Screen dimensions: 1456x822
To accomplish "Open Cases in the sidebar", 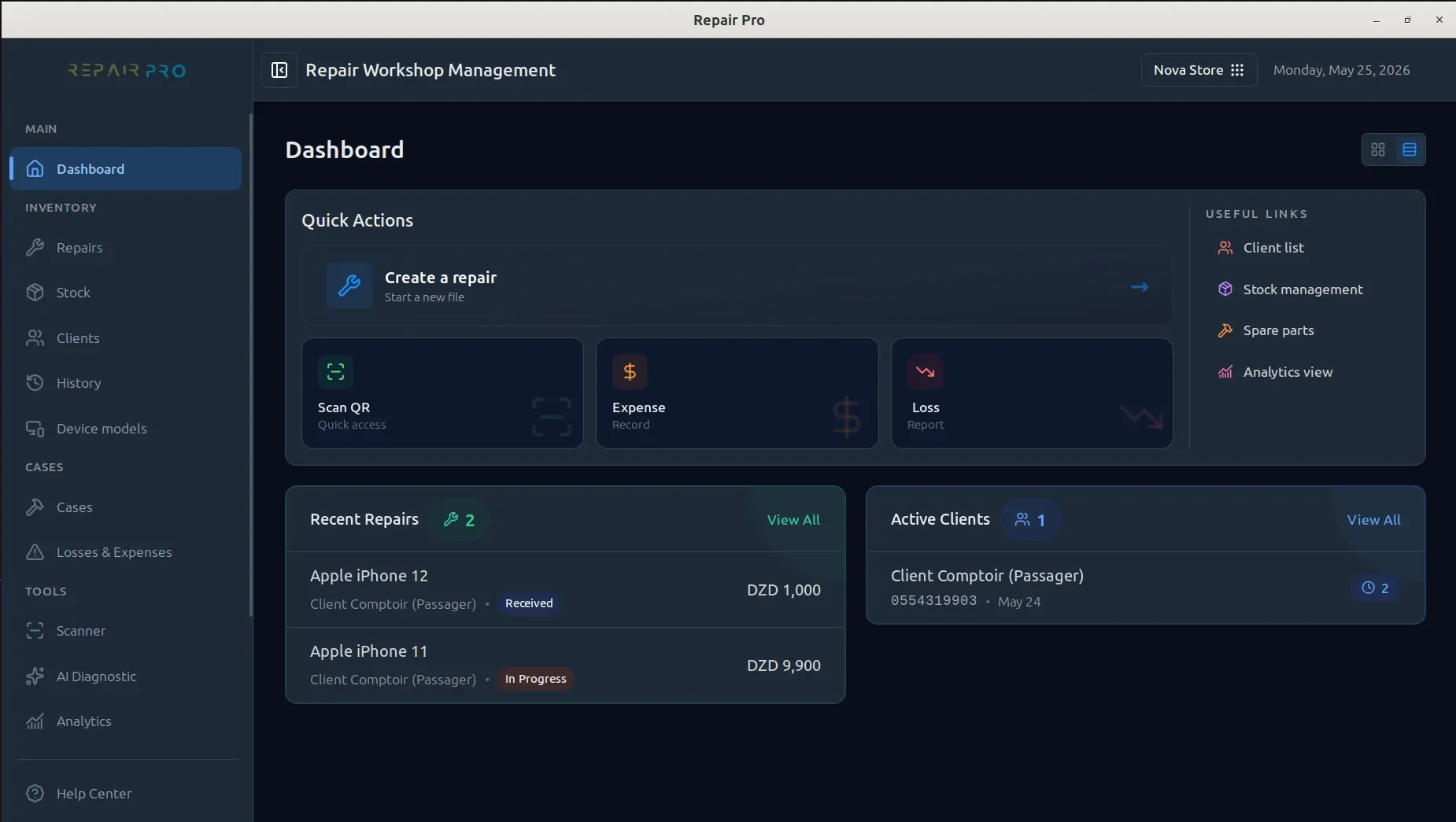I will 126,507.
